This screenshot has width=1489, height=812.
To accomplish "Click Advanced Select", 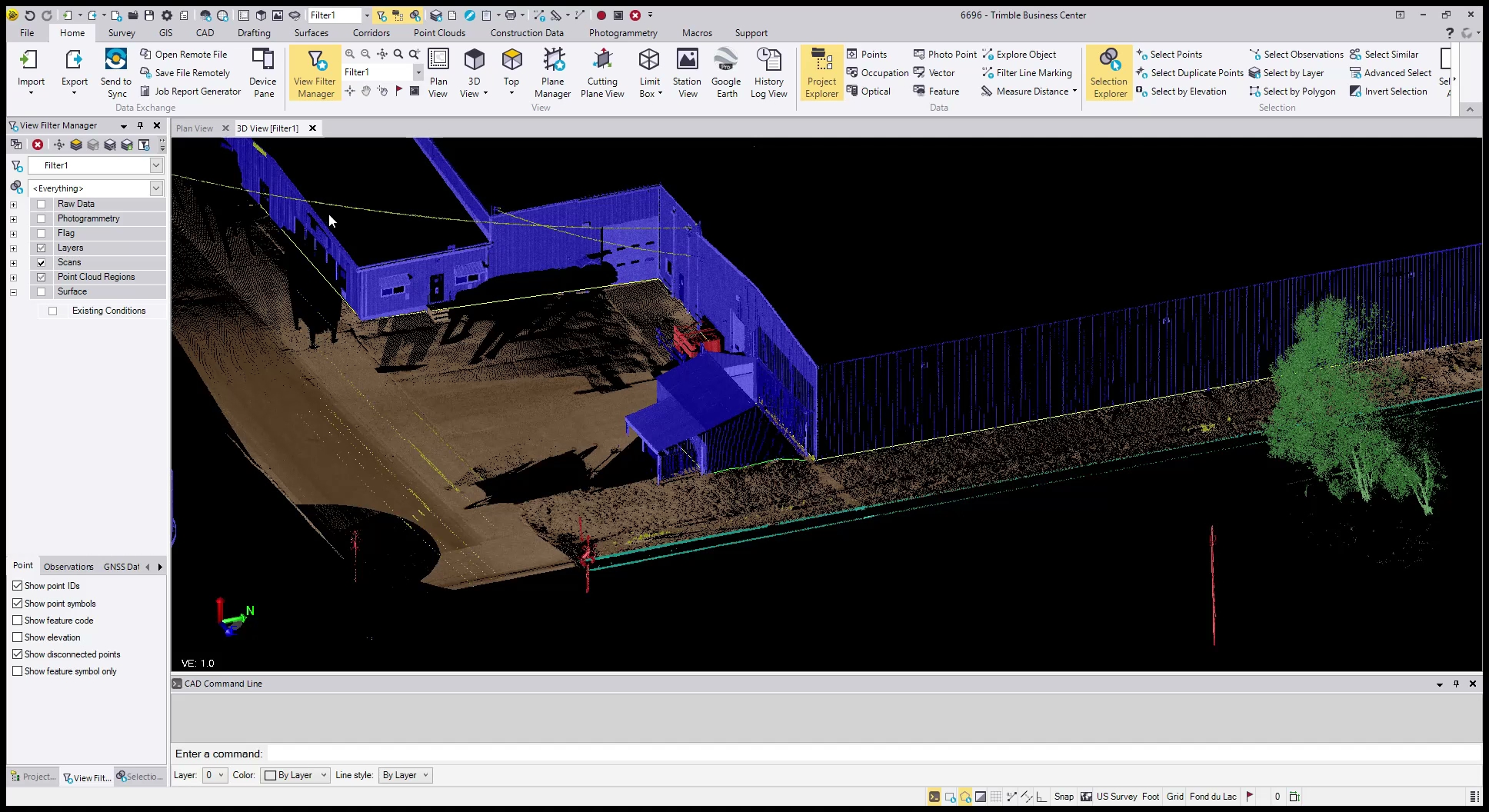I will tap(1391, 73).
